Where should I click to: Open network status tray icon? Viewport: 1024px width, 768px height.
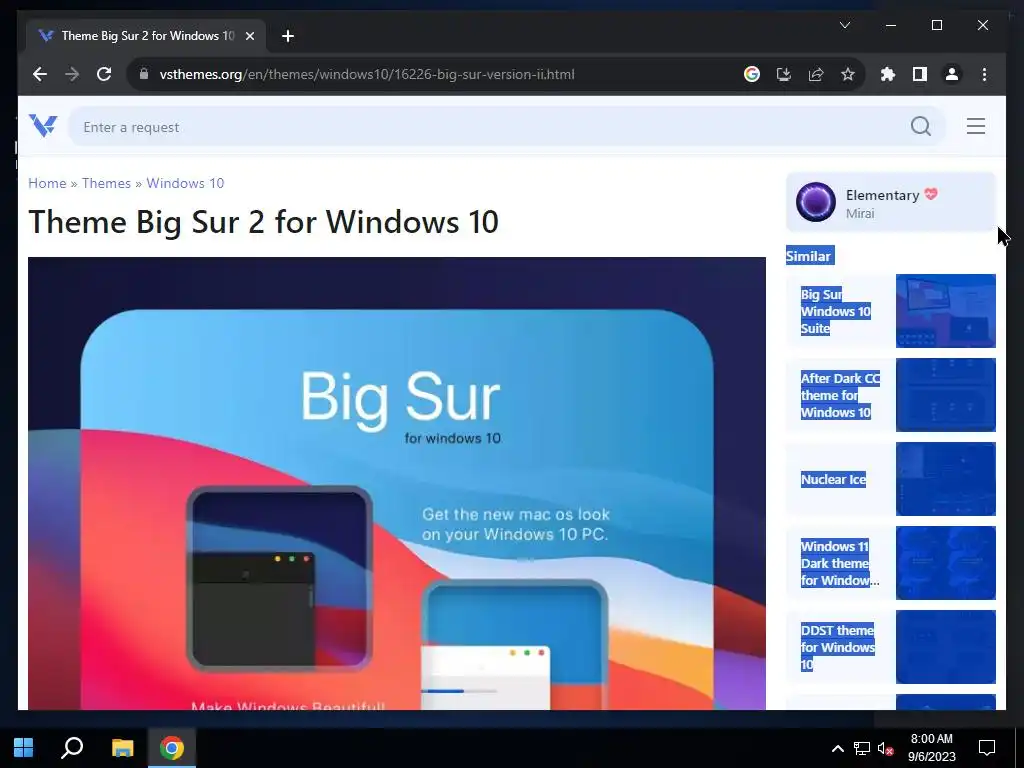click(x=862, y=748)
